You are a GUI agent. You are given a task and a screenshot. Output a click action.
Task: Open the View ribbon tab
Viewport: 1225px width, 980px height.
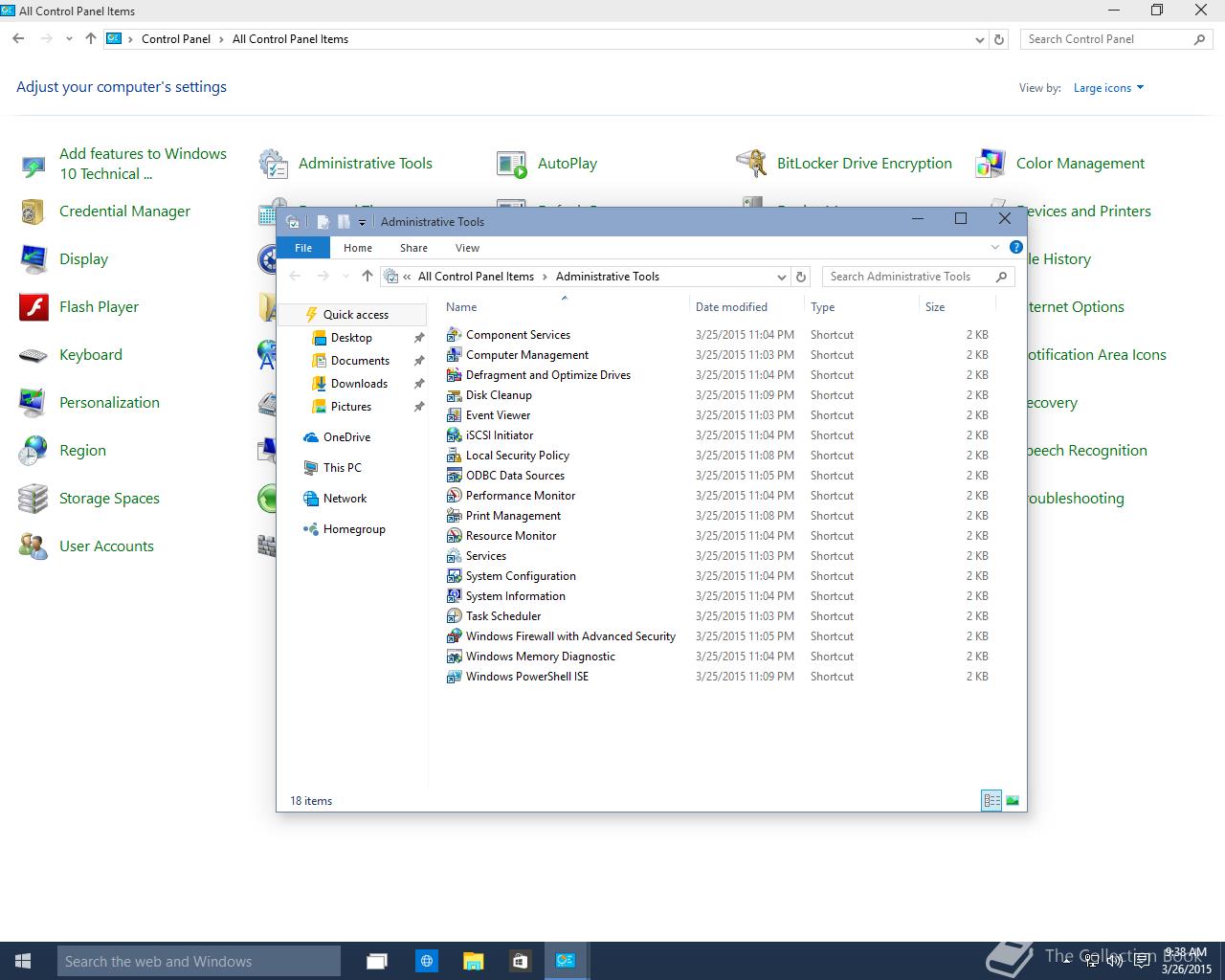467,248
